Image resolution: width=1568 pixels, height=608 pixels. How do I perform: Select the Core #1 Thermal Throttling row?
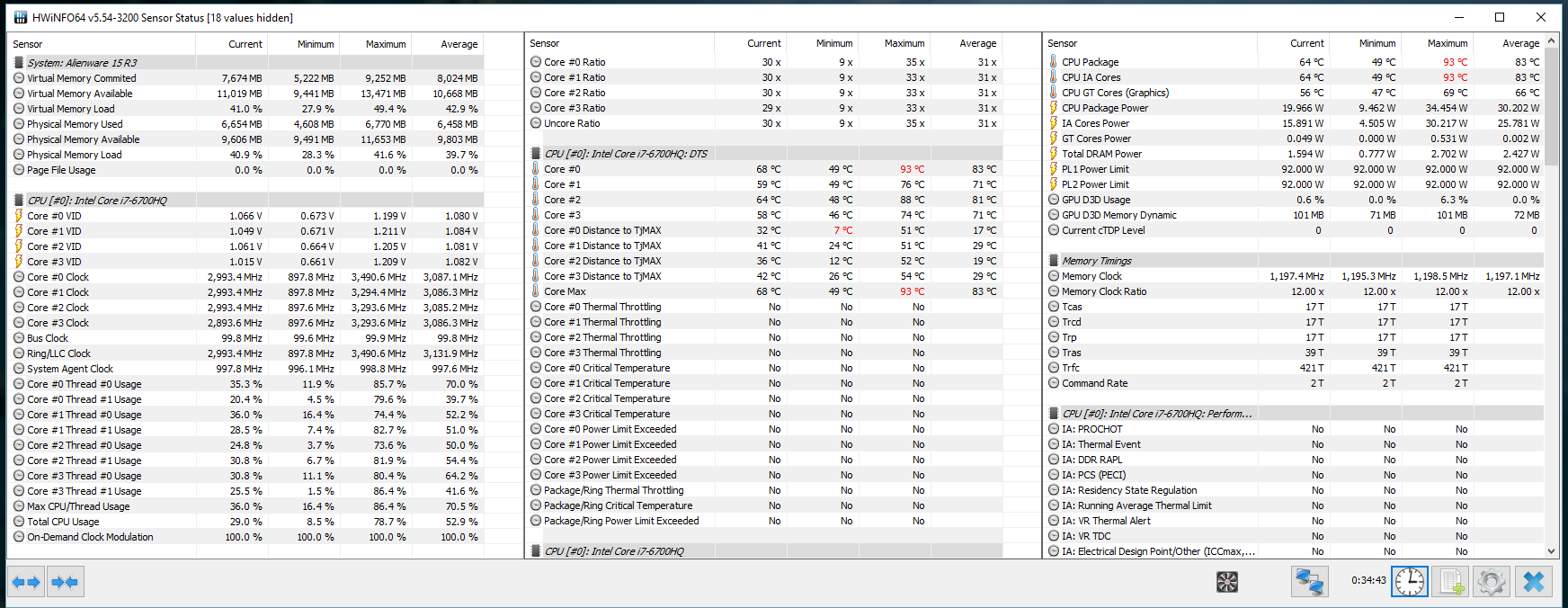[764, 322]
